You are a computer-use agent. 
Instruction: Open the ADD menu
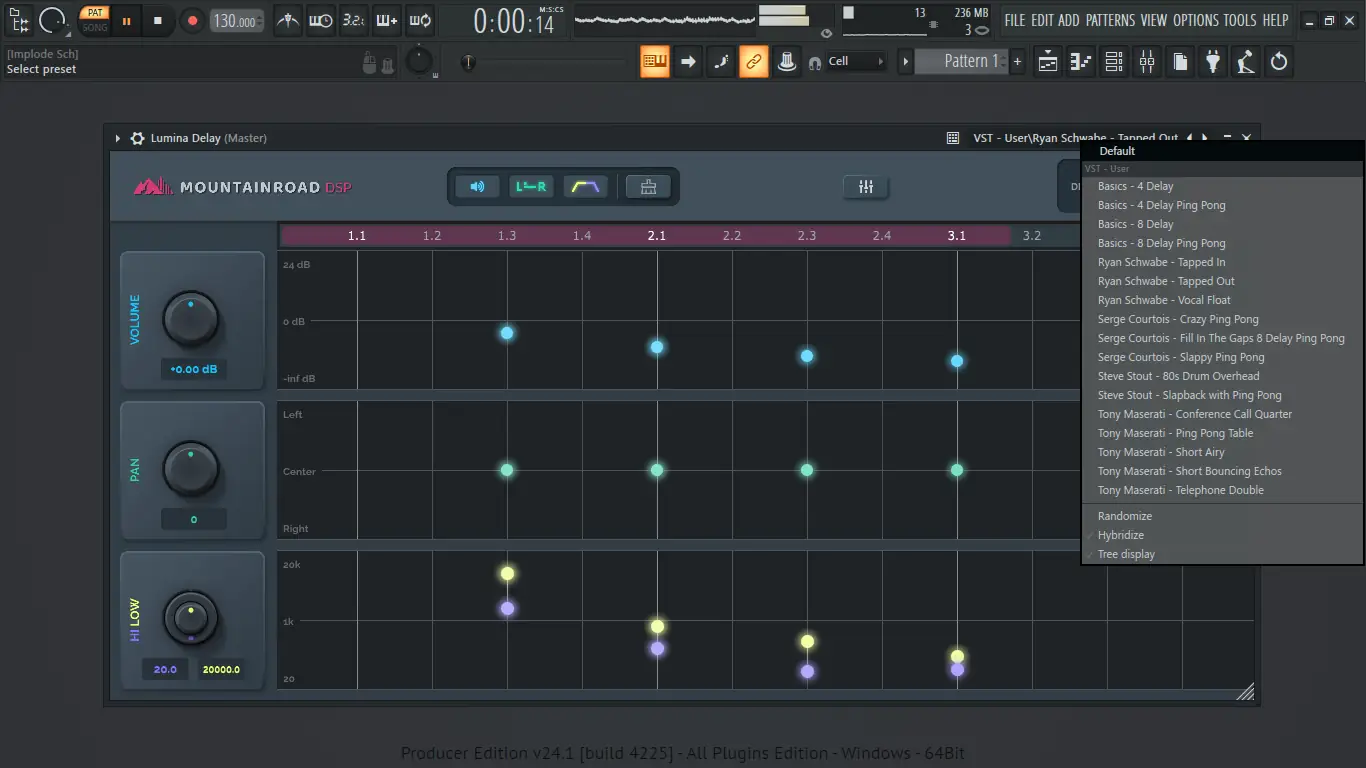tap(1069, 20)
